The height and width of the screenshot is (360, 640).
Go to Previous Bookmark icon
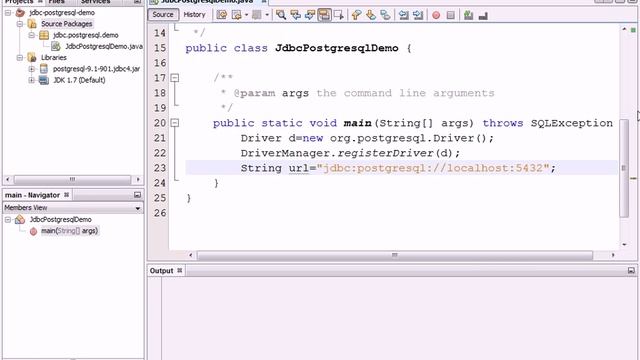[356, 15]
